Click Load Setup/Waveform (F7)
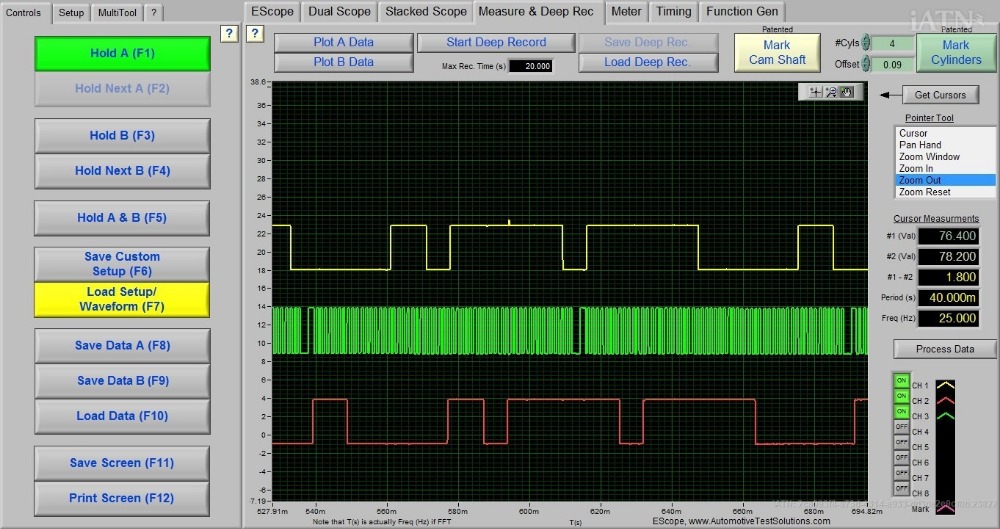Screen dimensions: 1000x529 (x=122, y=299)
